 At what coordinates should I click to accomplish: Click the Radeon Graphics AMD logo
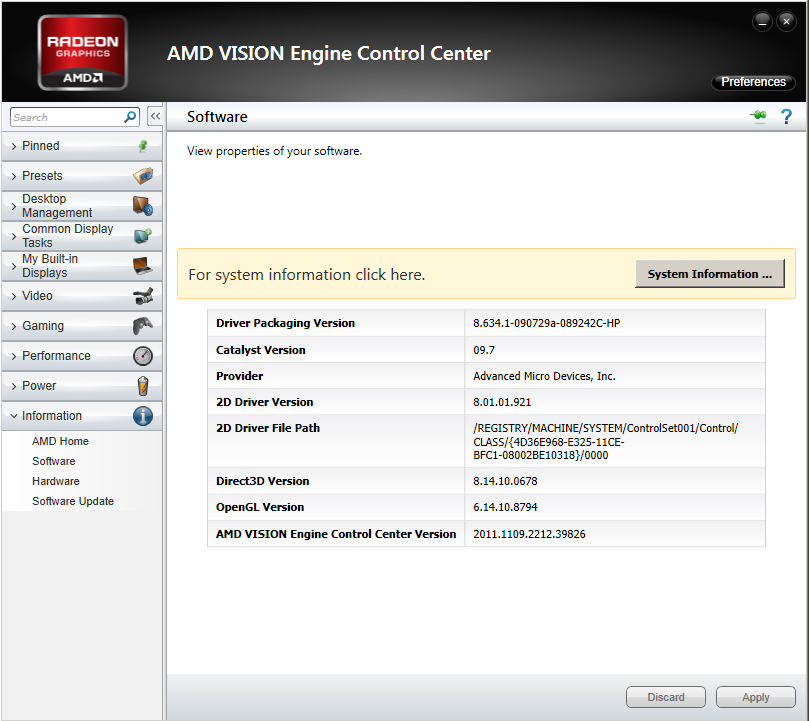[83, 53]
